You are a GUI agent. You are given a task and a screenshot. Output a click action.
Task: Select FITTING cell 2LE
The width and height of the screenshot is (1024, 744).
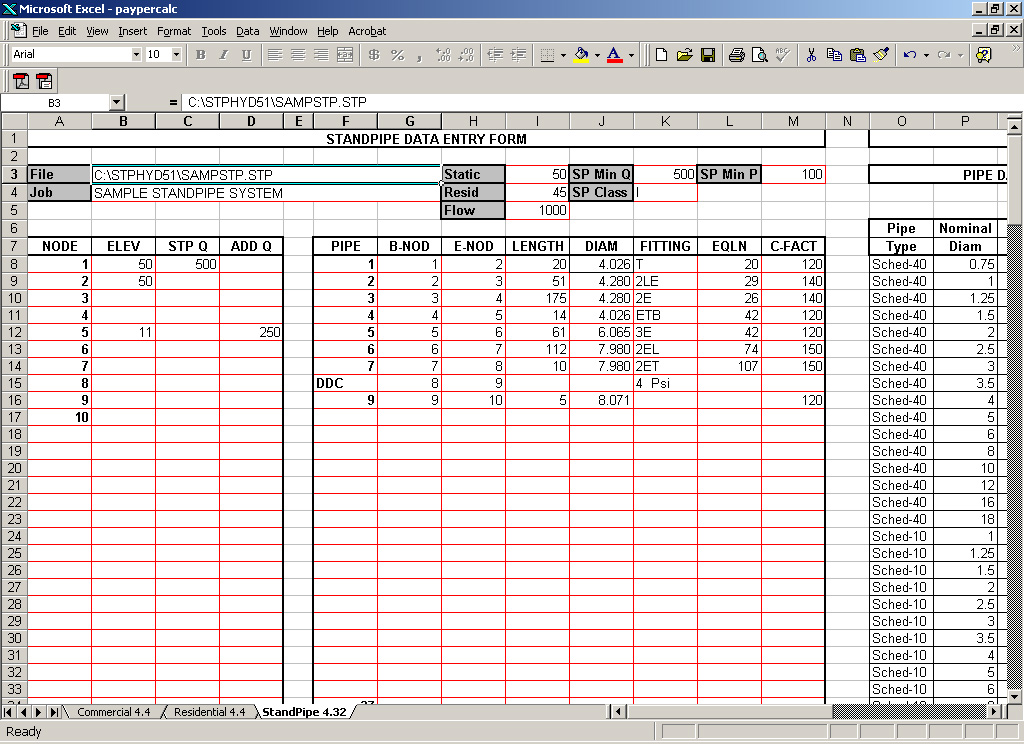tap(665, 281)
